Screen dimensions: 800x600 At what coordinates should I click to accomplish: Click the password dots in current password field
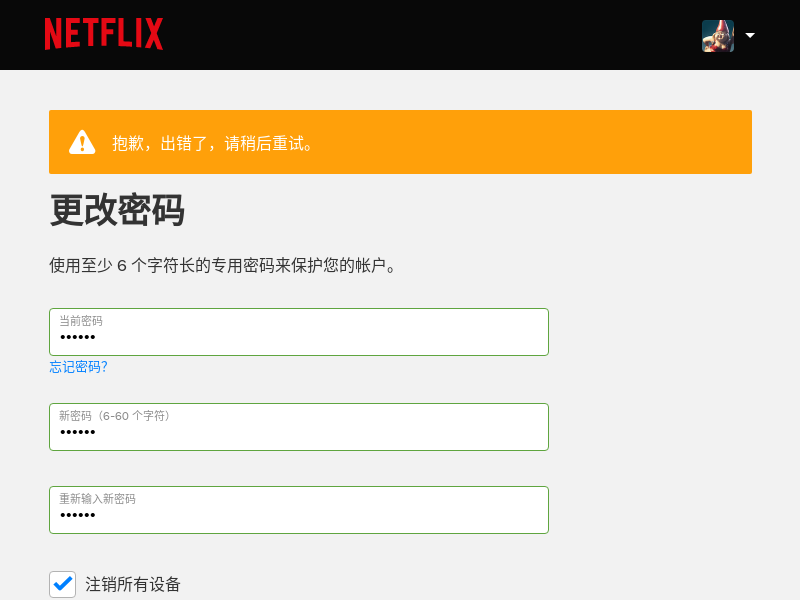(x=78, y=337)
